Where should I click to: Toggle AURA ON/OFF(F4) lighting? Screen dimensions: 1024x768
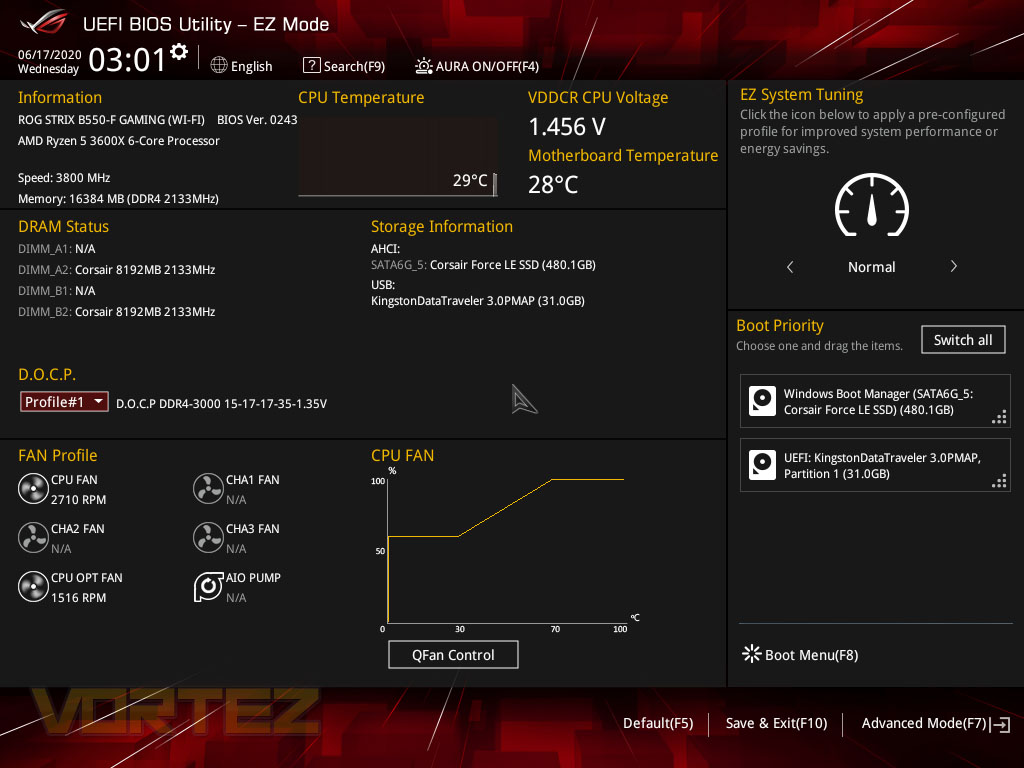click(477, 66)
